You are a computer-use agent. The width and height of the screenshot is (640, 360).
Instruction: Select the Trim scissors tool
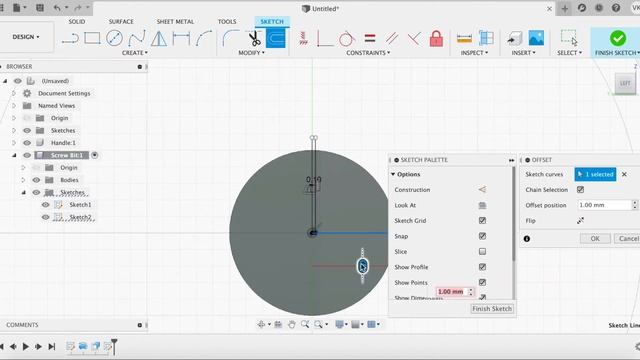coord(254,38)
